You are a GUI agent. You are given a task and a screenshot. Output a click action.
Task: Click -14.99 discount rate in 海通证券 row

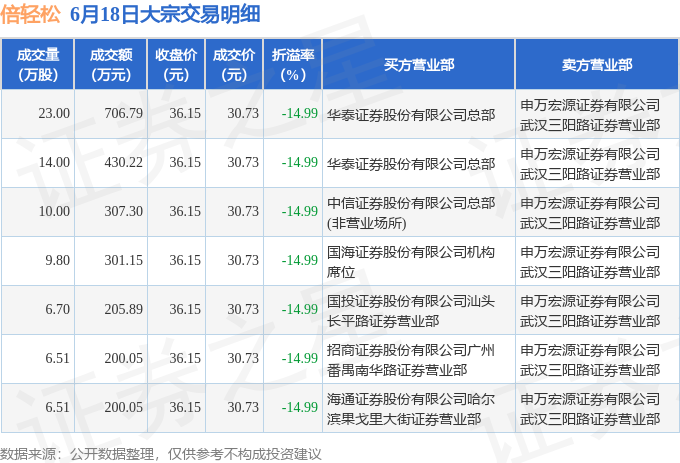(x=300, y=408)
